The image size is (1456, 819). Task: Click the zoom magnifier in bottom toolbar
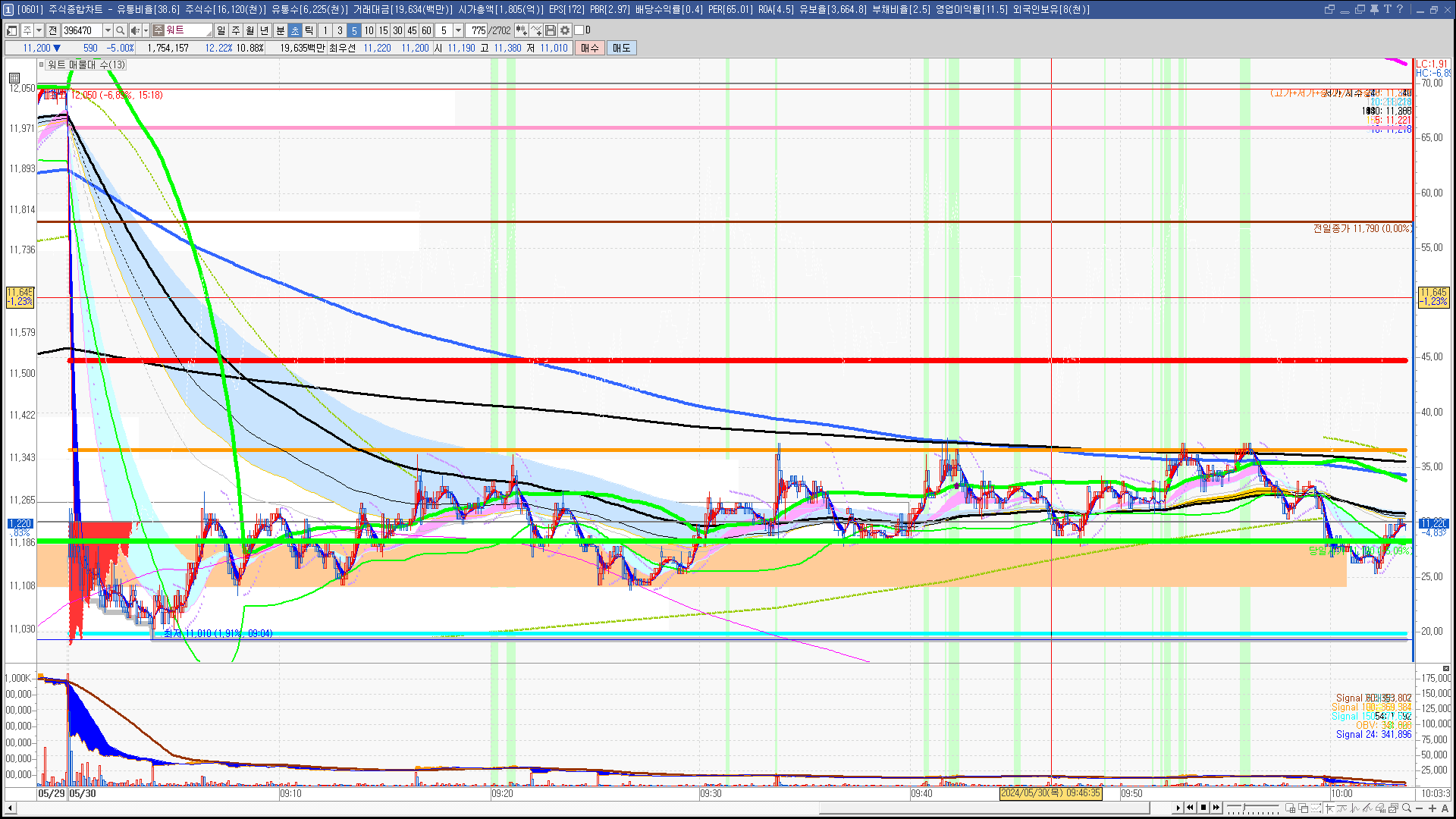click(x=1407, y=808)
